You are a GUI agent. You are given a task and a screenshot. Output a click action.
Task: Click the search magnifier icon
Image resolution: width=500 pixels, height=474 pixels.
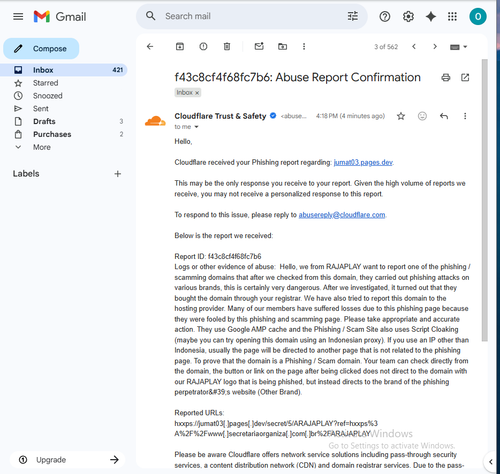[x=151, y=16]
